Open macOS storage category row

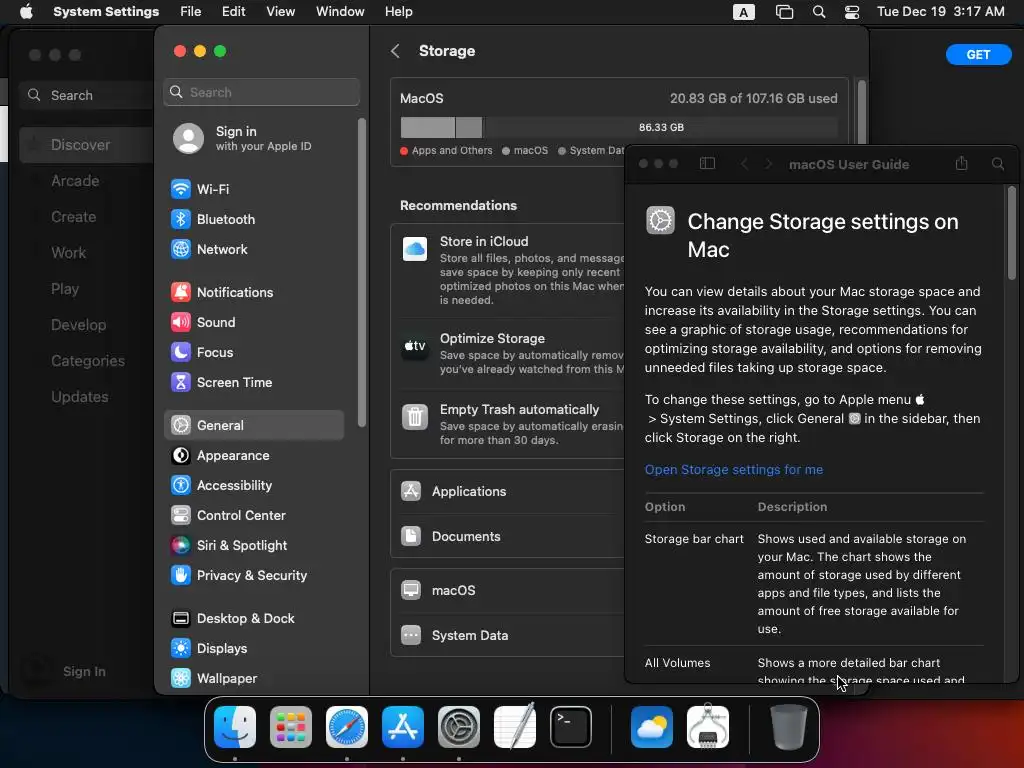507,591
